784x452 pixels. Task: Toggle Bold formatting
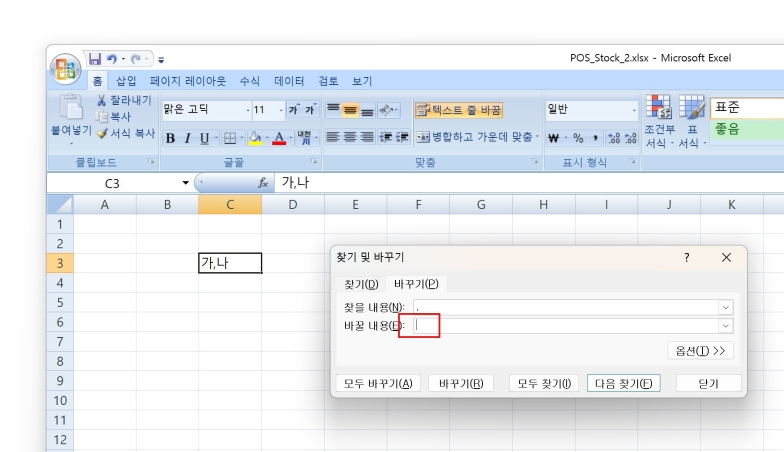[x=170, y=138]
